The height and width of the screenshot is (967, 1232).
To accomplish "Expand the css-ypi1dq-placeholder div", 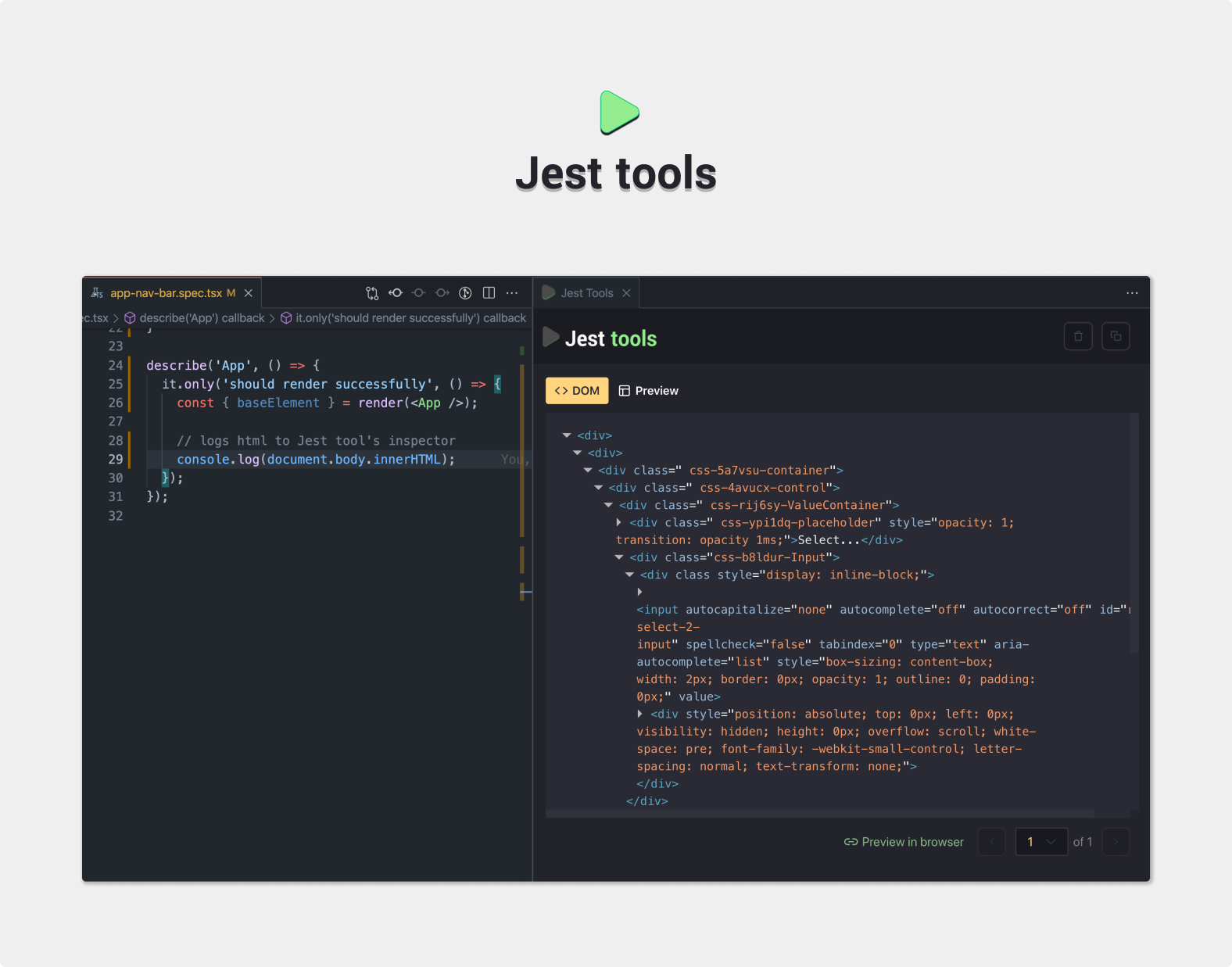I will pyautogui.click(x=619, y=522).
